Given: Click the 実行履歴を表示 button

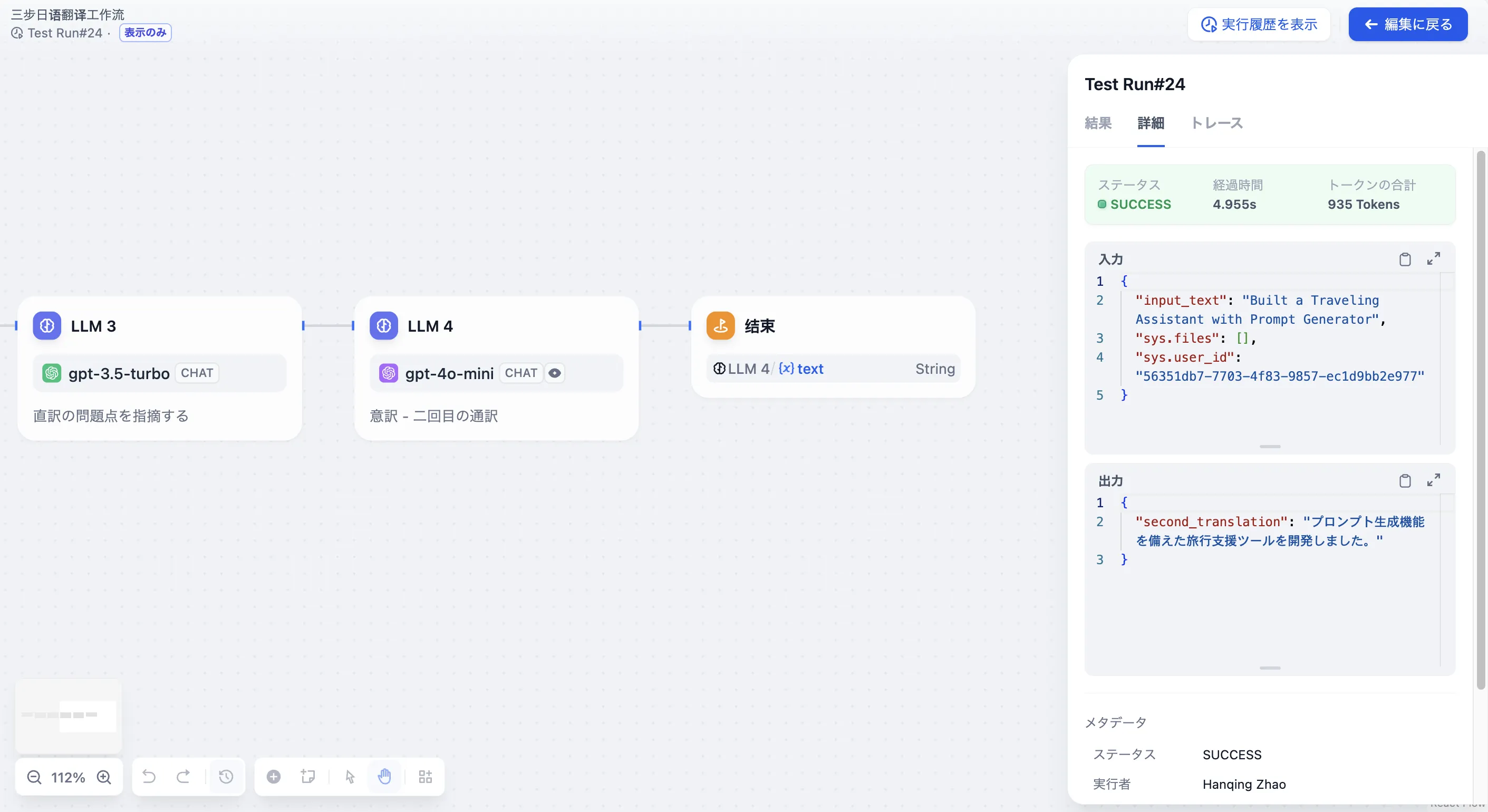Looking at the screenshot, I should (1259, 24).
